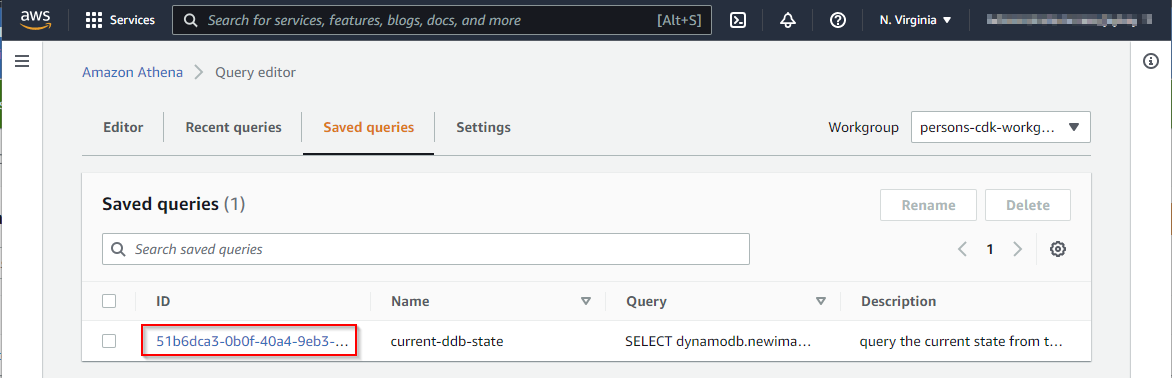Check the current-ddb-state row checkbox

point(109,341)
